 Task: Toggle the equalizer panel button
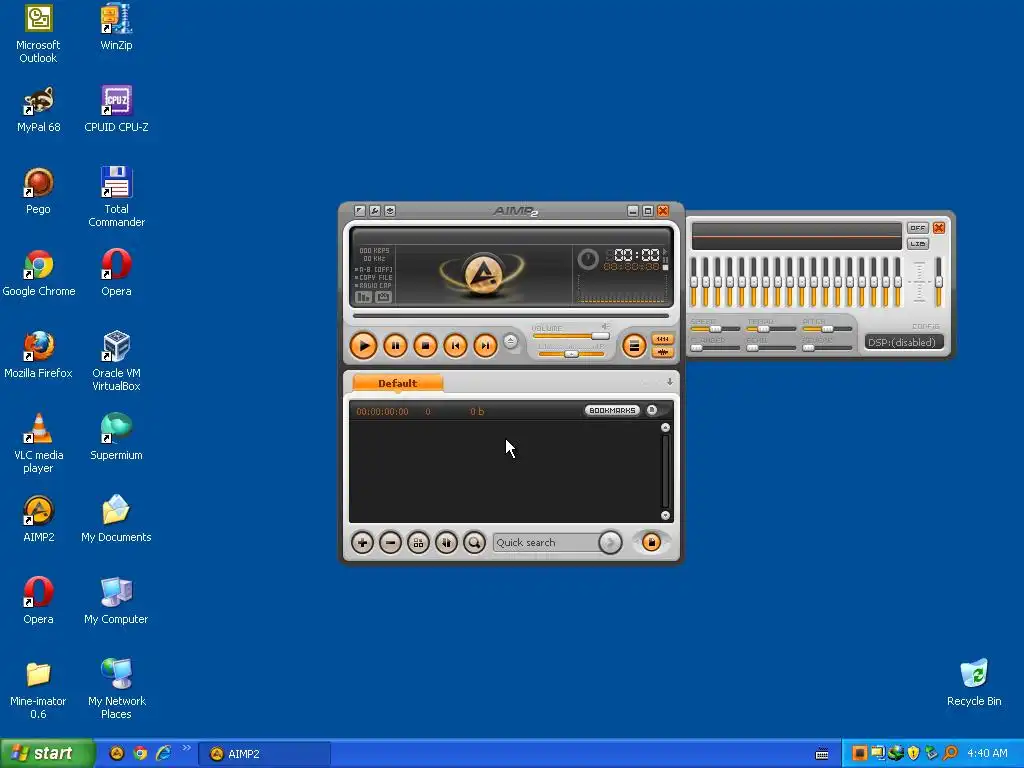click(x=662, y=339)
